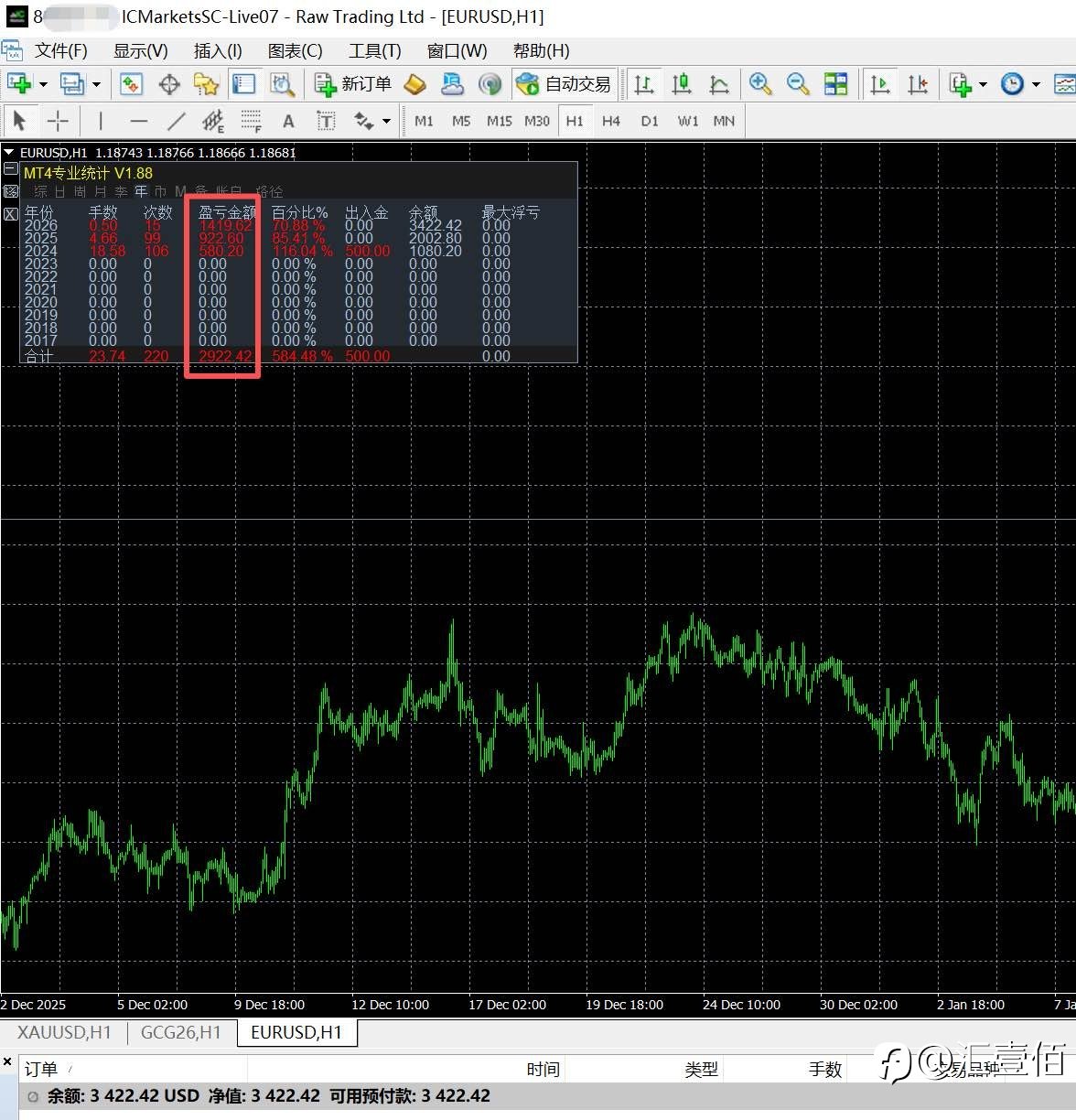This screenshot has width=1076, height=1120.
Task: Expand the arrows tool dropdown
Action: (x=386, y=121)
